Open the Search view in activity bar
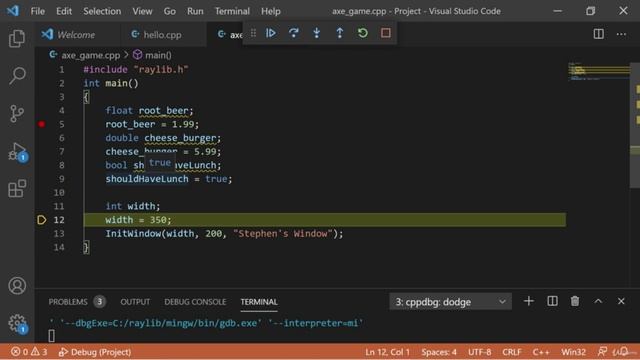 17,76
